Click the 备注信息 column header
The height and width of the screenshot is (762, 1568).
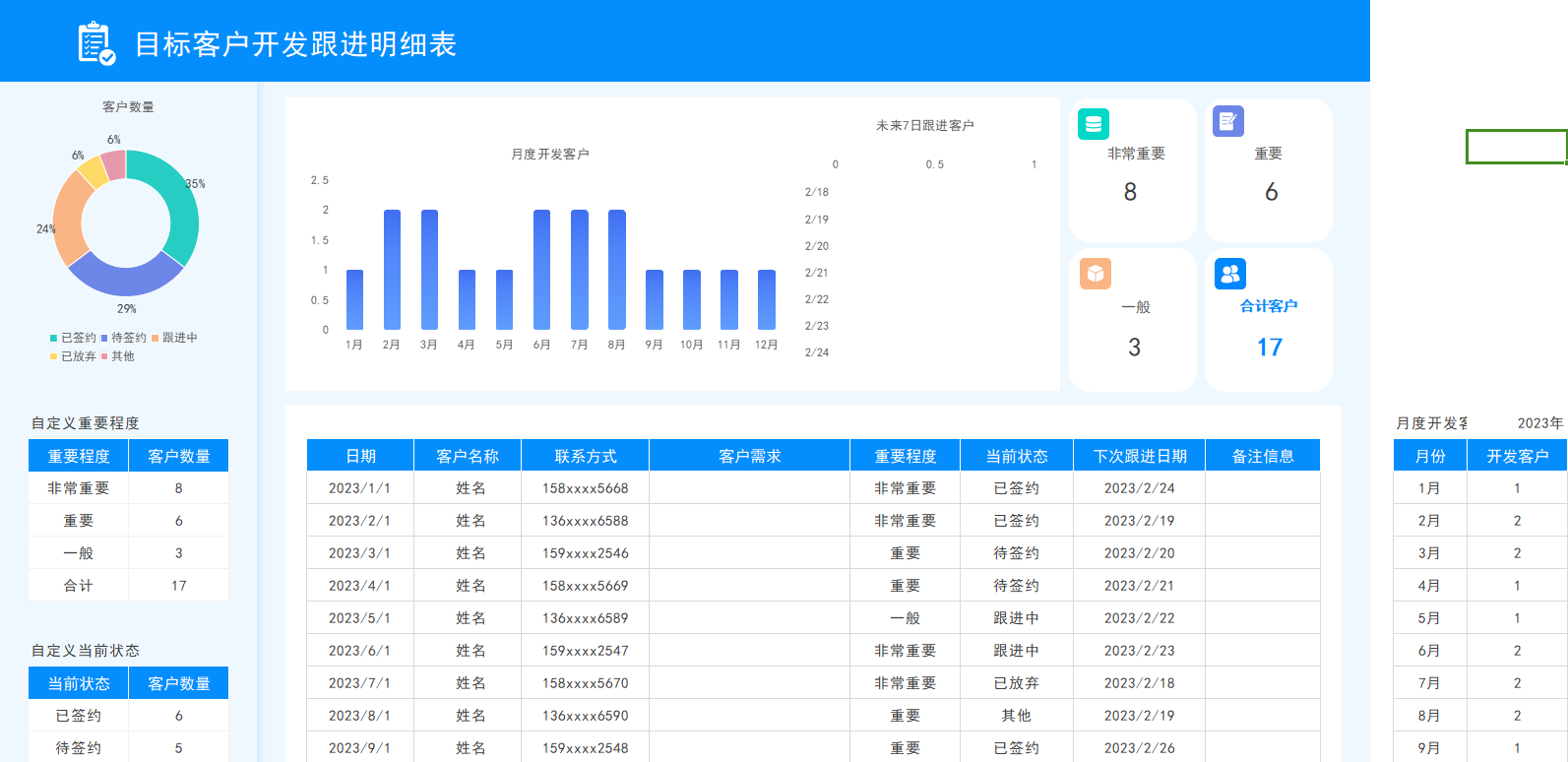[x=1263, y=456]
